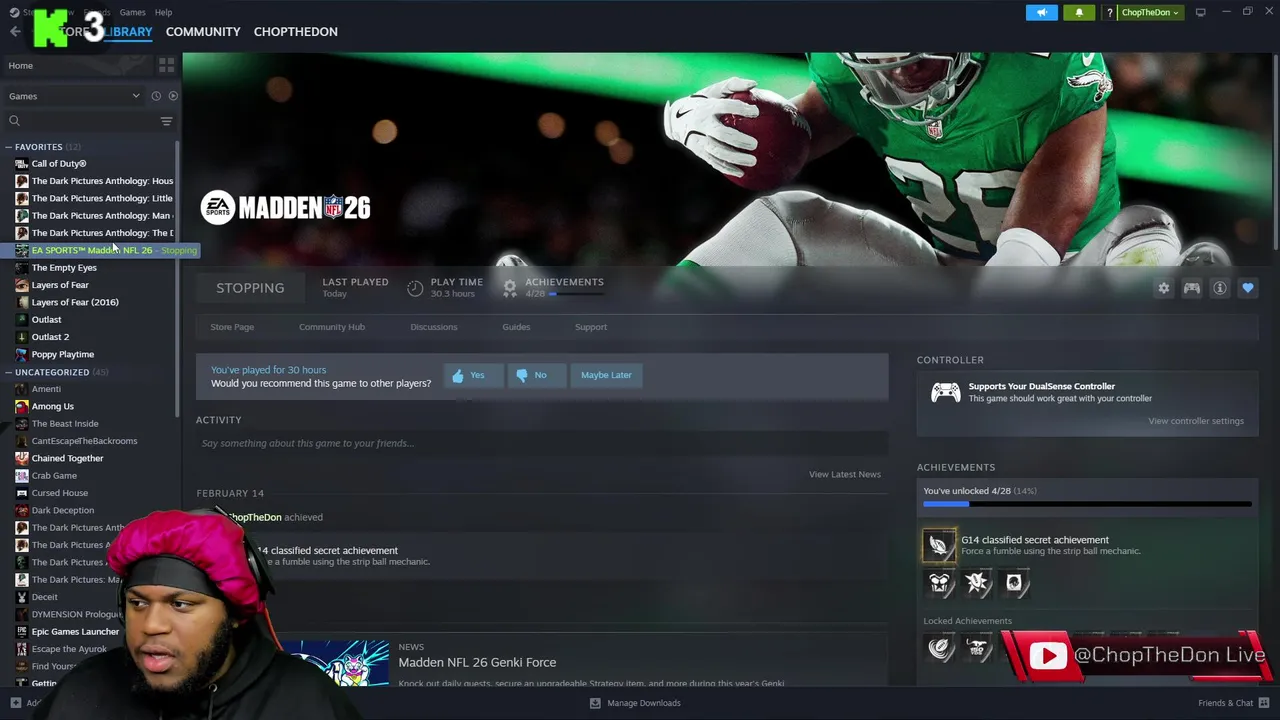1280x720 pixels.
Task: Select Dark Deception game
Action: (62, 510)
